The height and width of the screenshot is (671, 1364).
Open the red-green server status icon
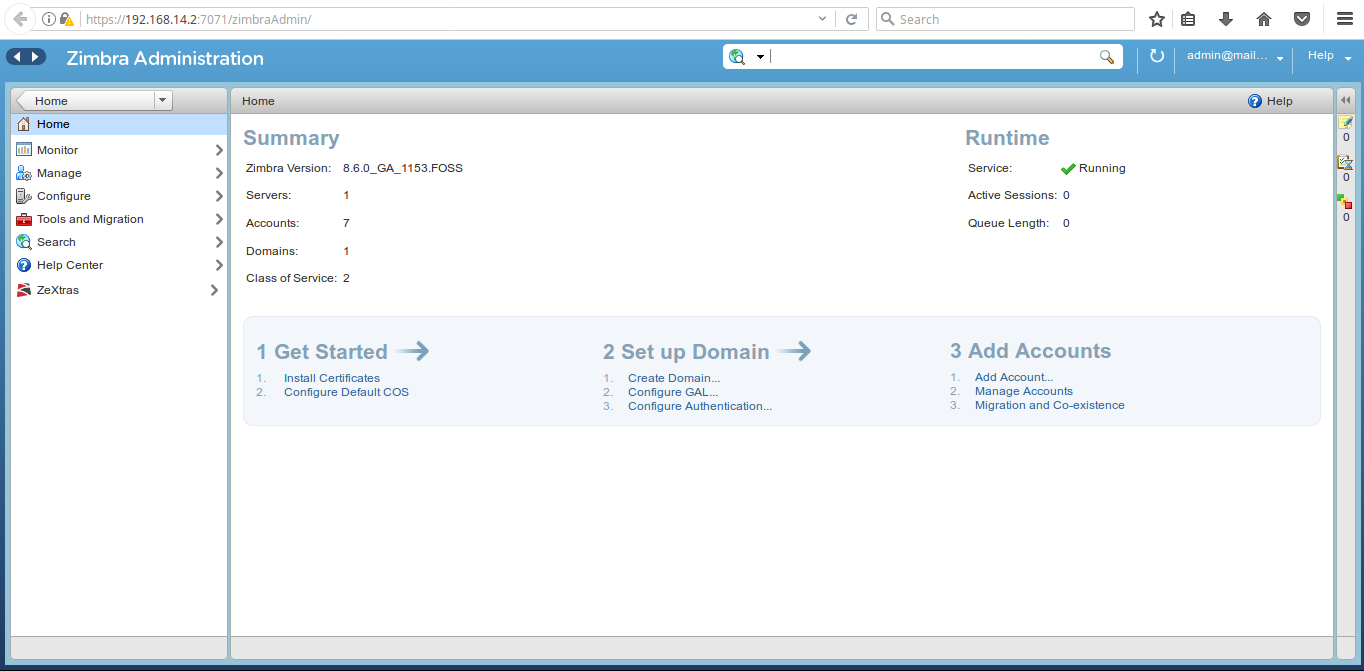(x=1345, y=202)
